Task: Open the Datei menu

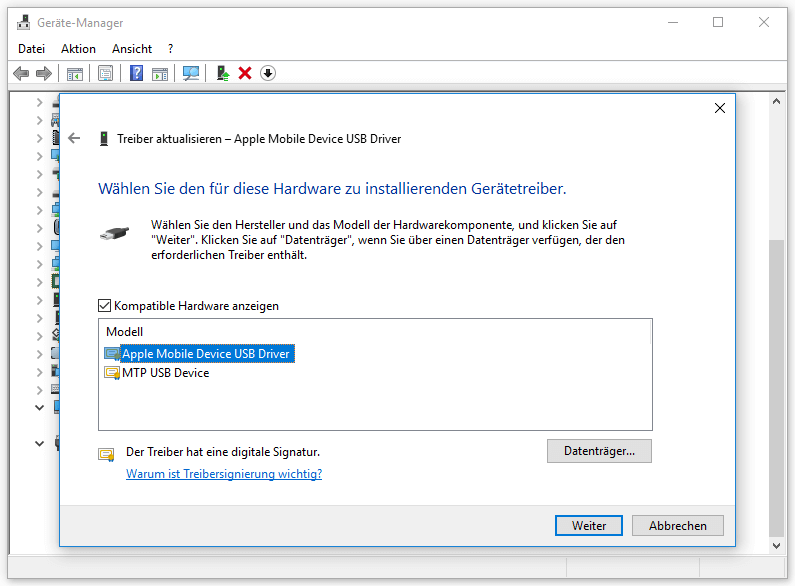Action: pyautogui.click(x=31, y=49)
